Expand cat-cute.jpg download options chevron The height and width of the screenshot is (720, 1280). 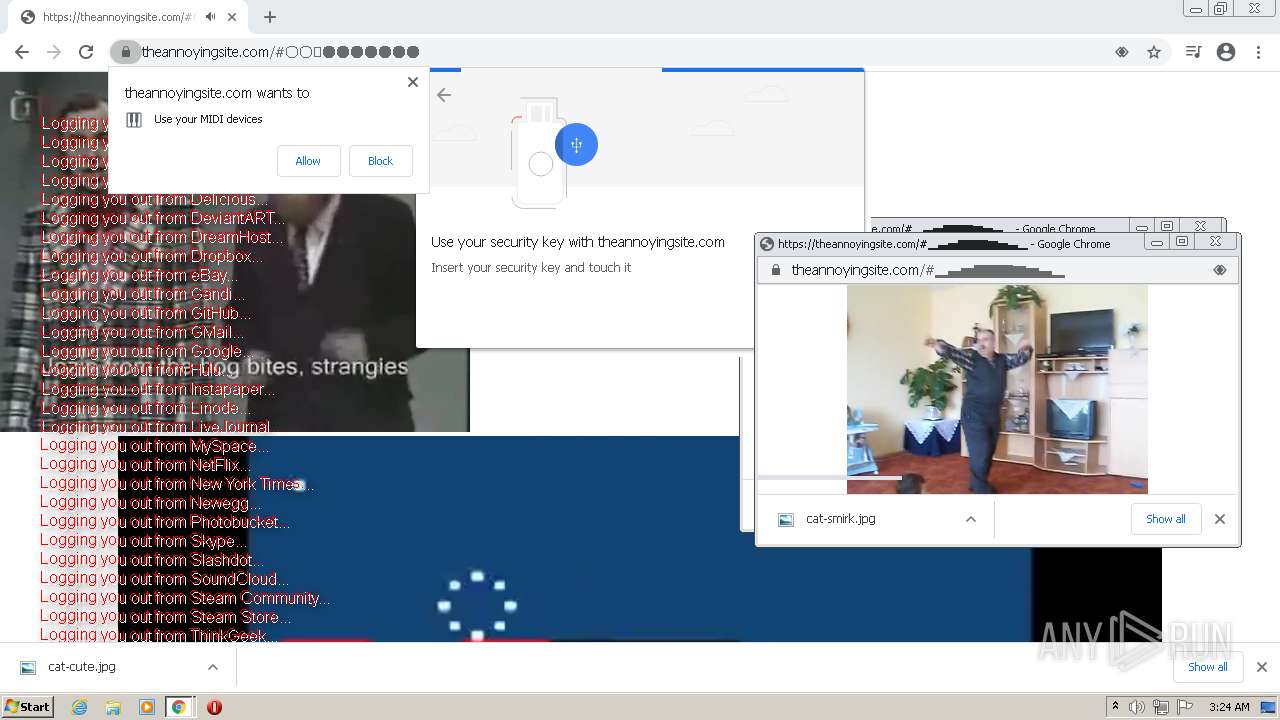[x=213, y=667]
